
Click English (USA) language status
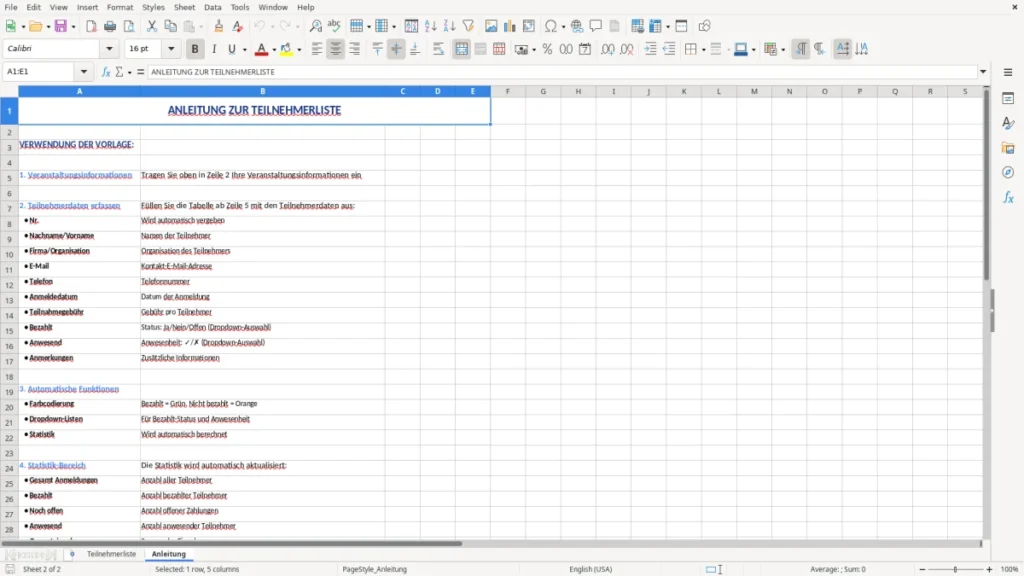tap(590, 569)
